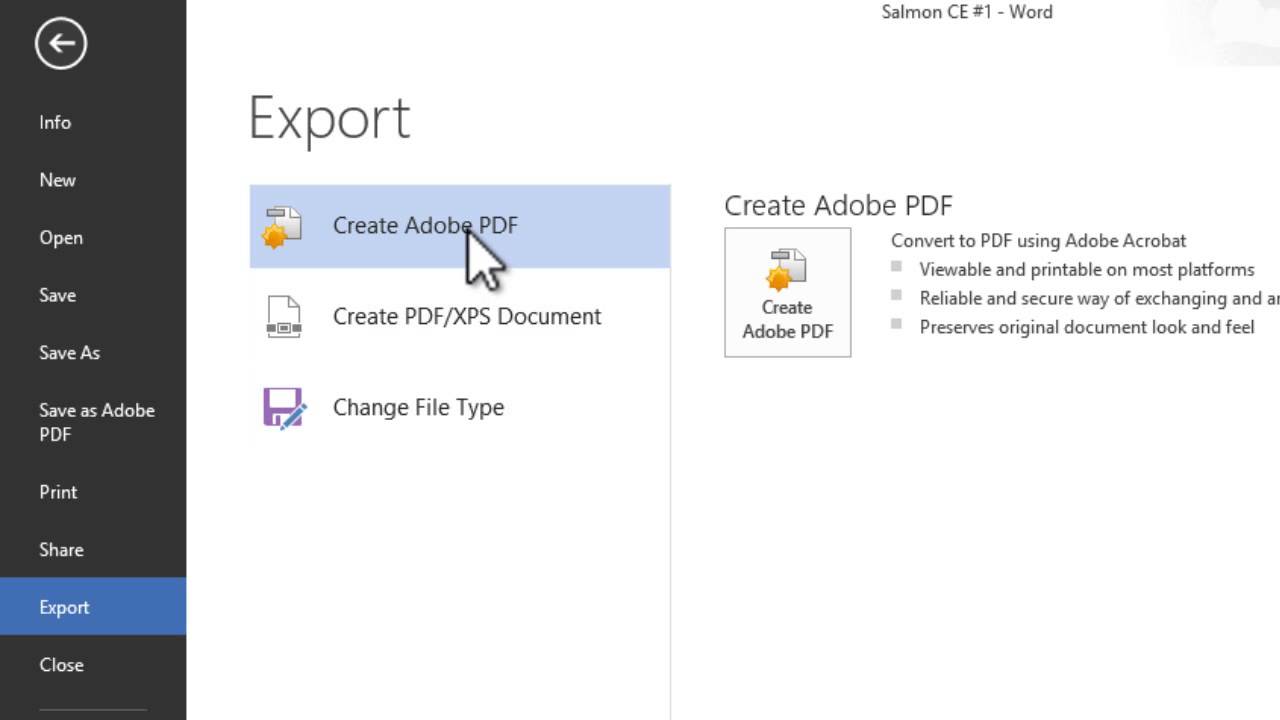The width and height of the screenshot is (1280, 720).
Task: Click 'Convert to PDF using Adobe Acrobat' text
Action: coord(1038,241)
